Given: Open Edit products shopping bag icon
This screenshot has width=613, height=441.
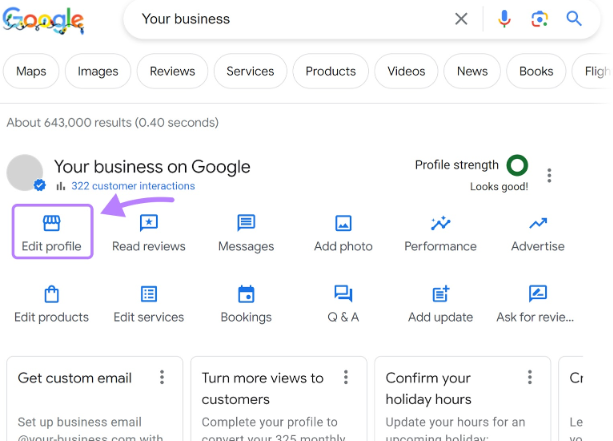Looking at the screenshot, I should click(52, 294).
